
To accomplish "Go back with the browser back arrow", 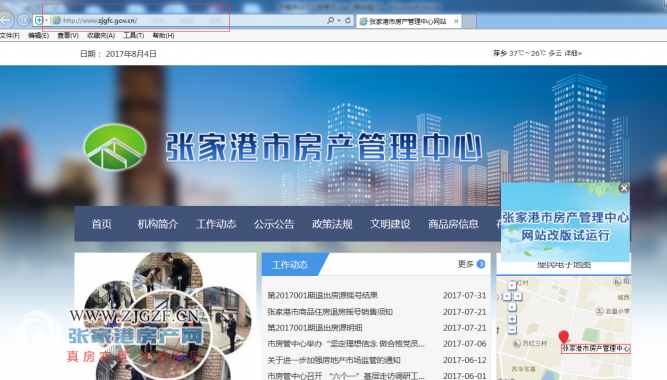I will coord(6,20).
